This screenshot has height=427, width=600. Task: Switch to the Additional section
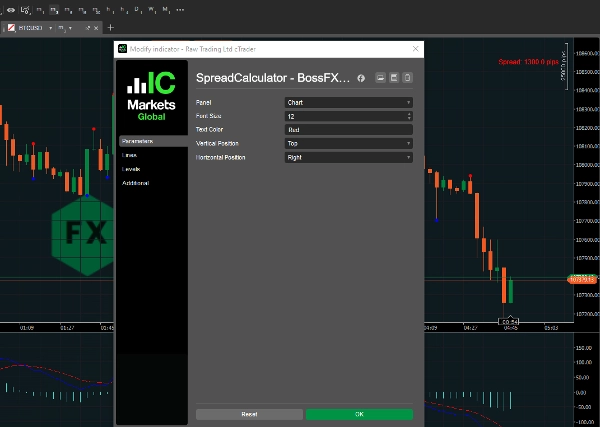click(x=135, y=183)
